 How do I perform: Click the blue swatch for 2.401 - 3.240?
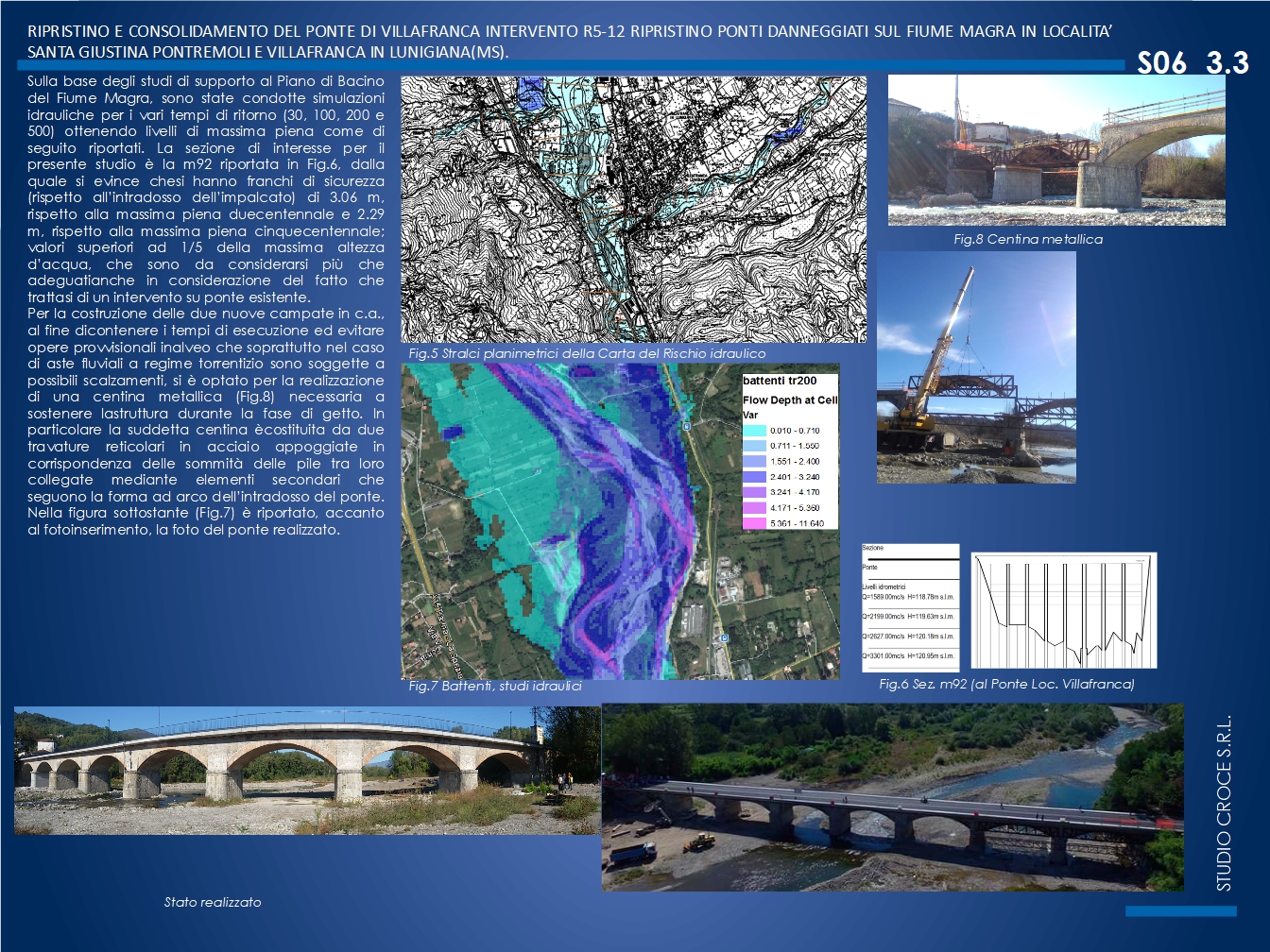pos(754,477)
